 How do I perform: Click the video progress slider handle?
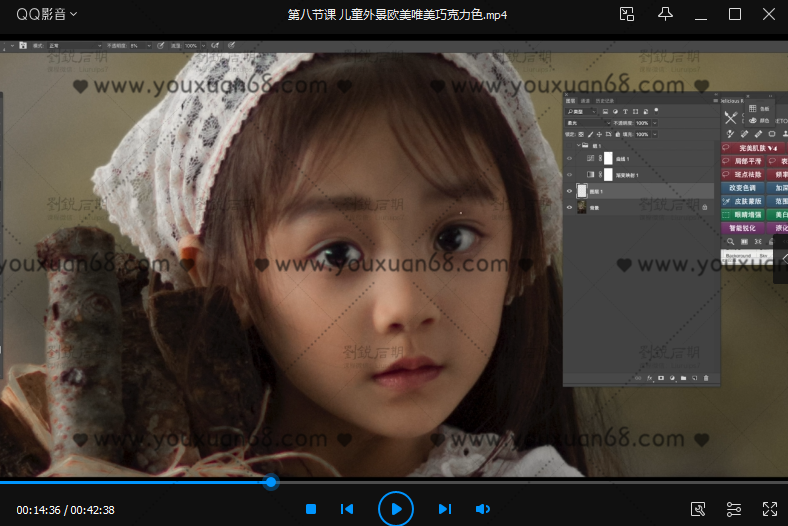tap(271, 482)
